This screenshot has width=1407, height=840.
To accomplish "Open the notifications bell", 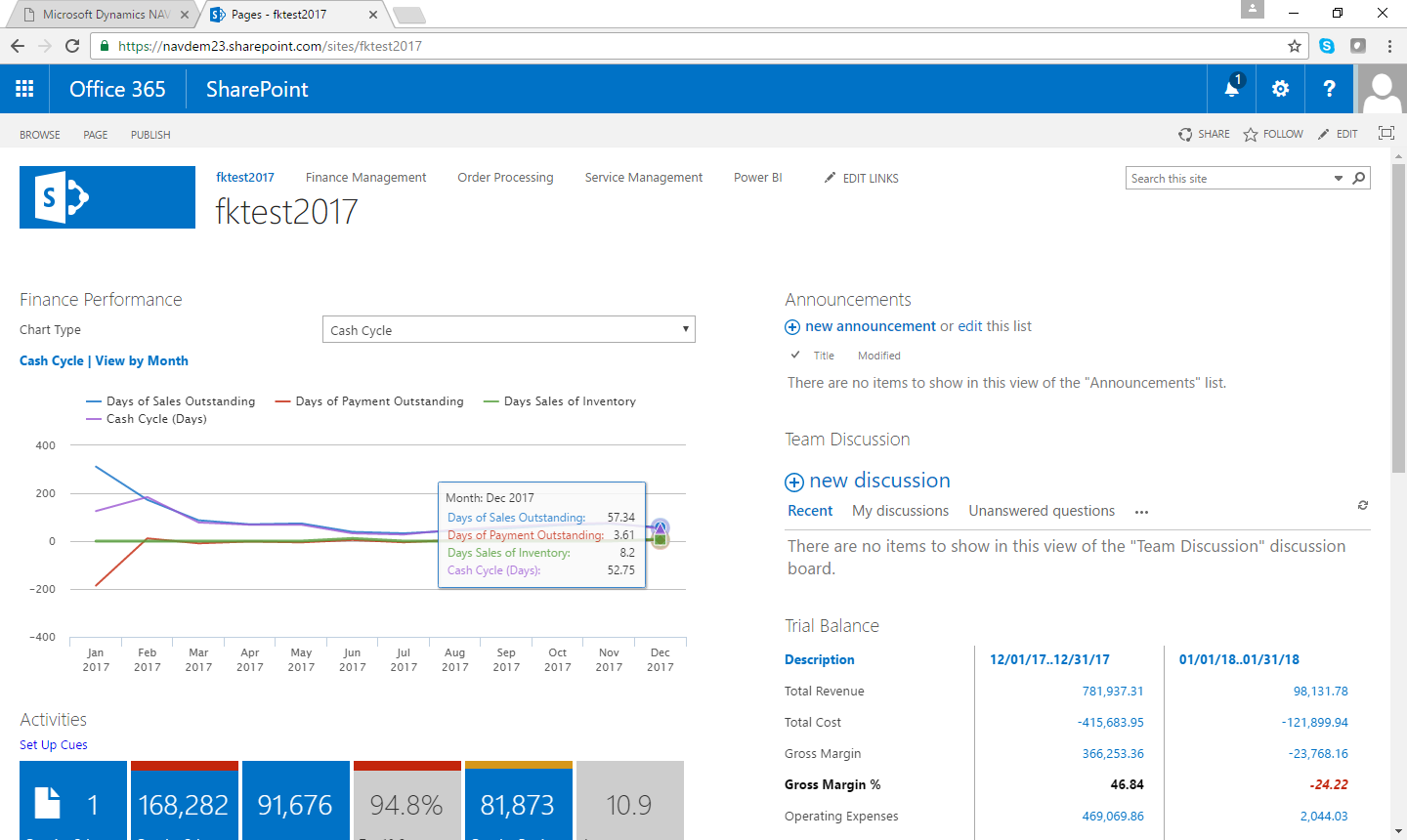I will click(x=1232, y=89).
